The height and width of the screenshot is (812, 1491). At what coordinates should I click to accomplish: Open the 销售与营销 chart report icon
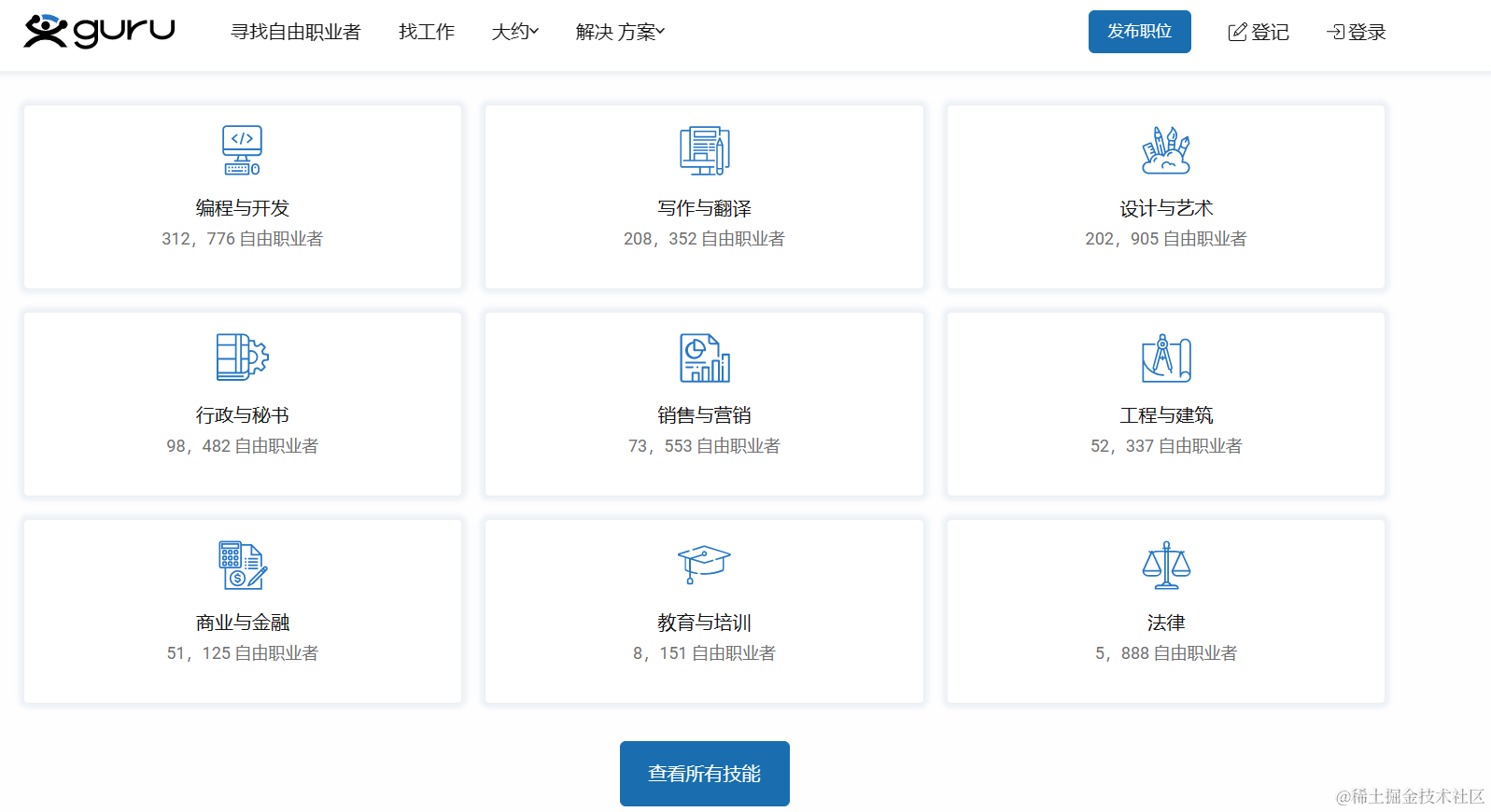[704, 357]
